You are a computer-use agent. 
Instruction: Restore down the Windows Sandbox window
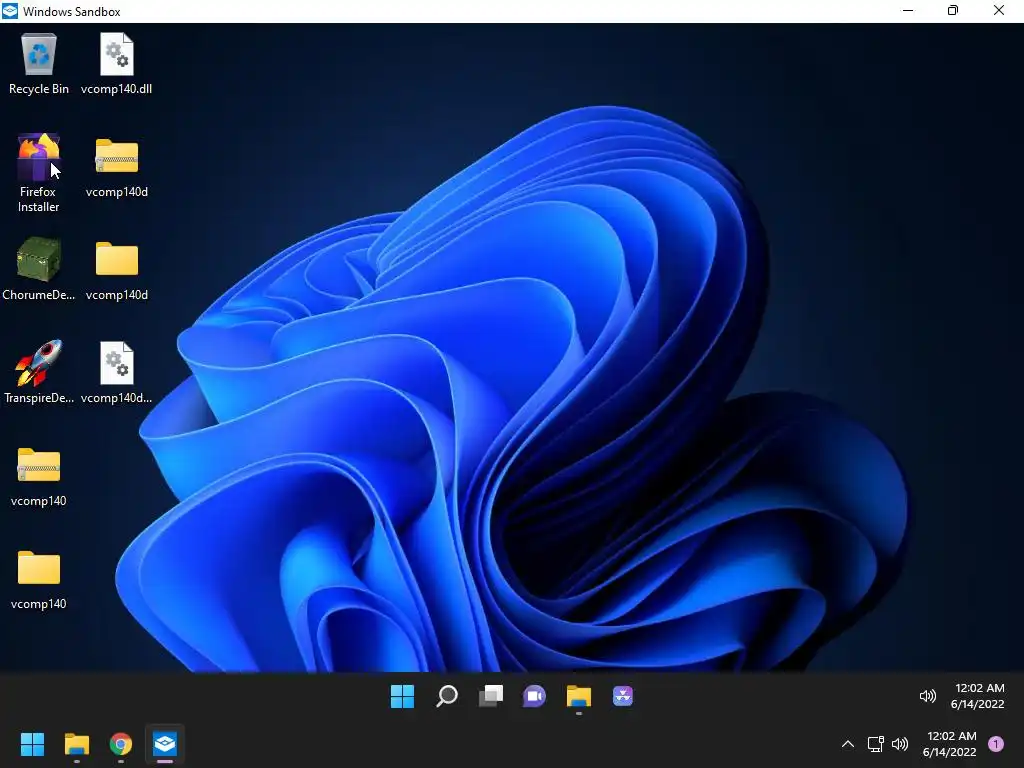coord(953,10)
